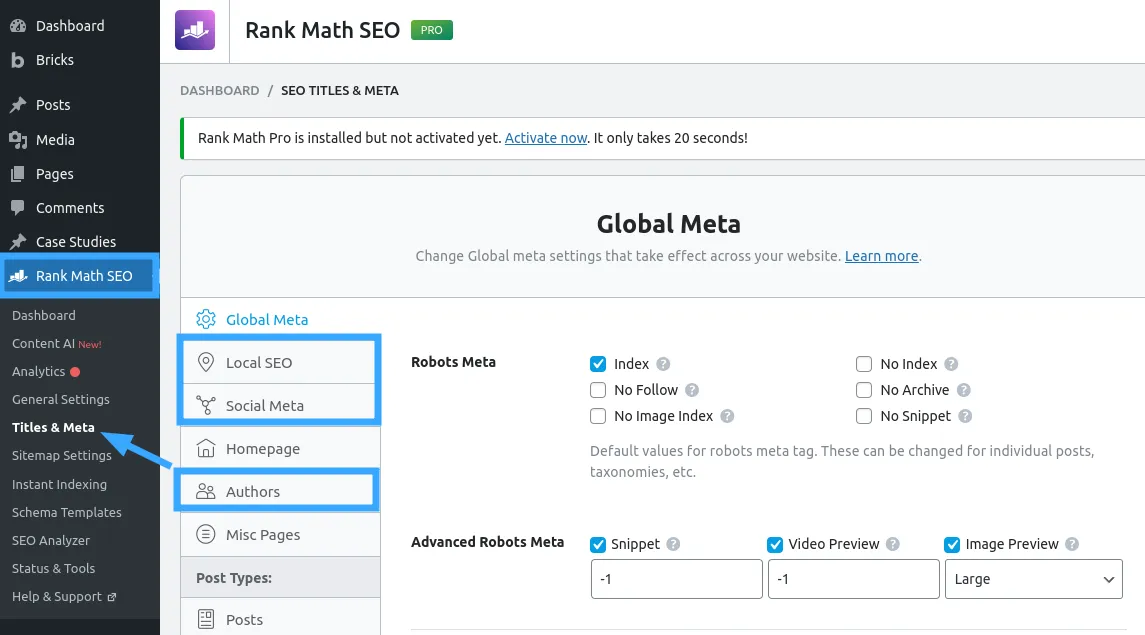Viewport: 1145px width, 635px height.
Task: Click help icon next to Image Preview
Action: 1071,544
